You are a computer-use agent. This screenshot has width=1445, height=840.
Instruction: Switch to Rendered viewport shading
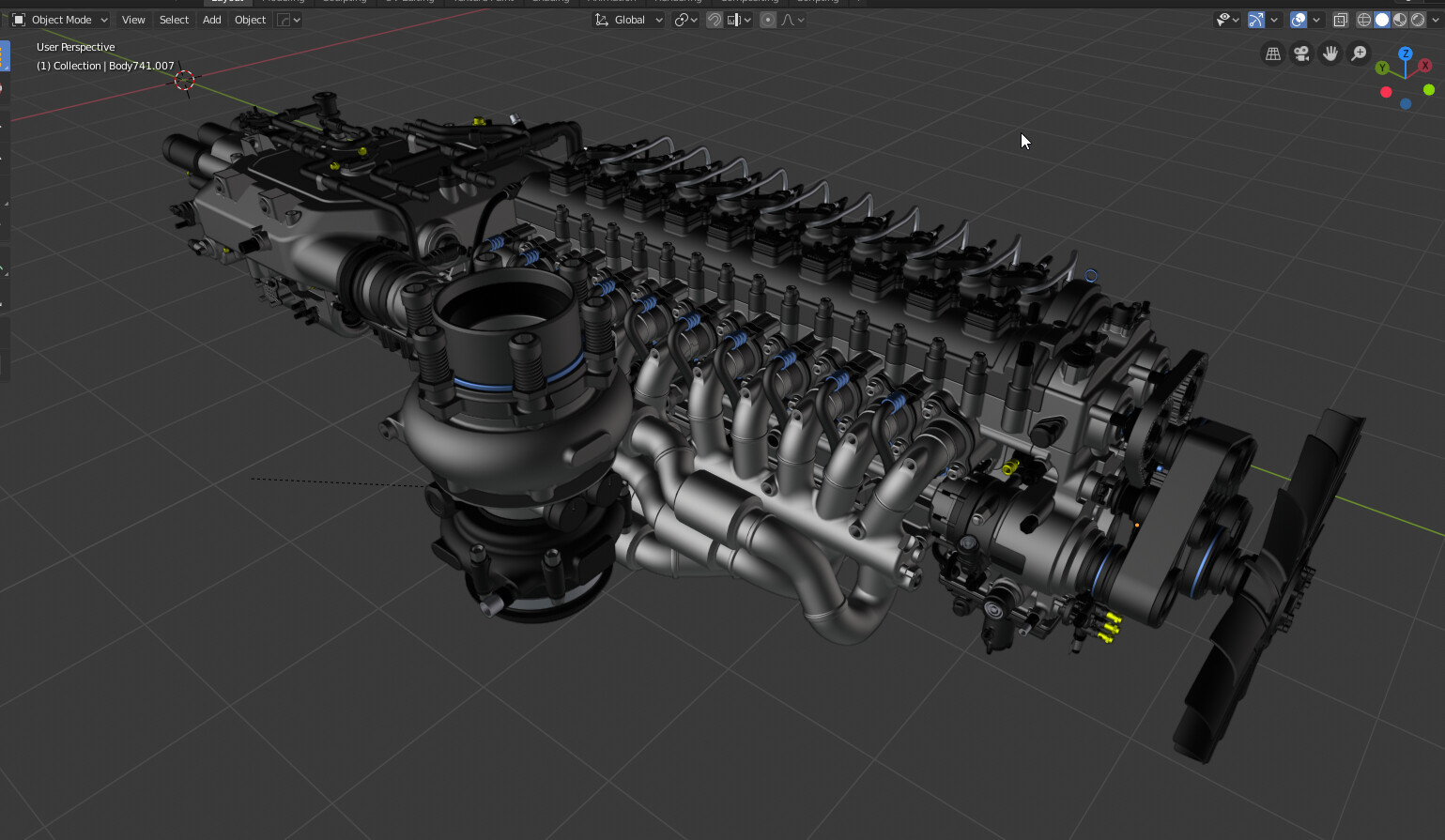(1421, 19)
